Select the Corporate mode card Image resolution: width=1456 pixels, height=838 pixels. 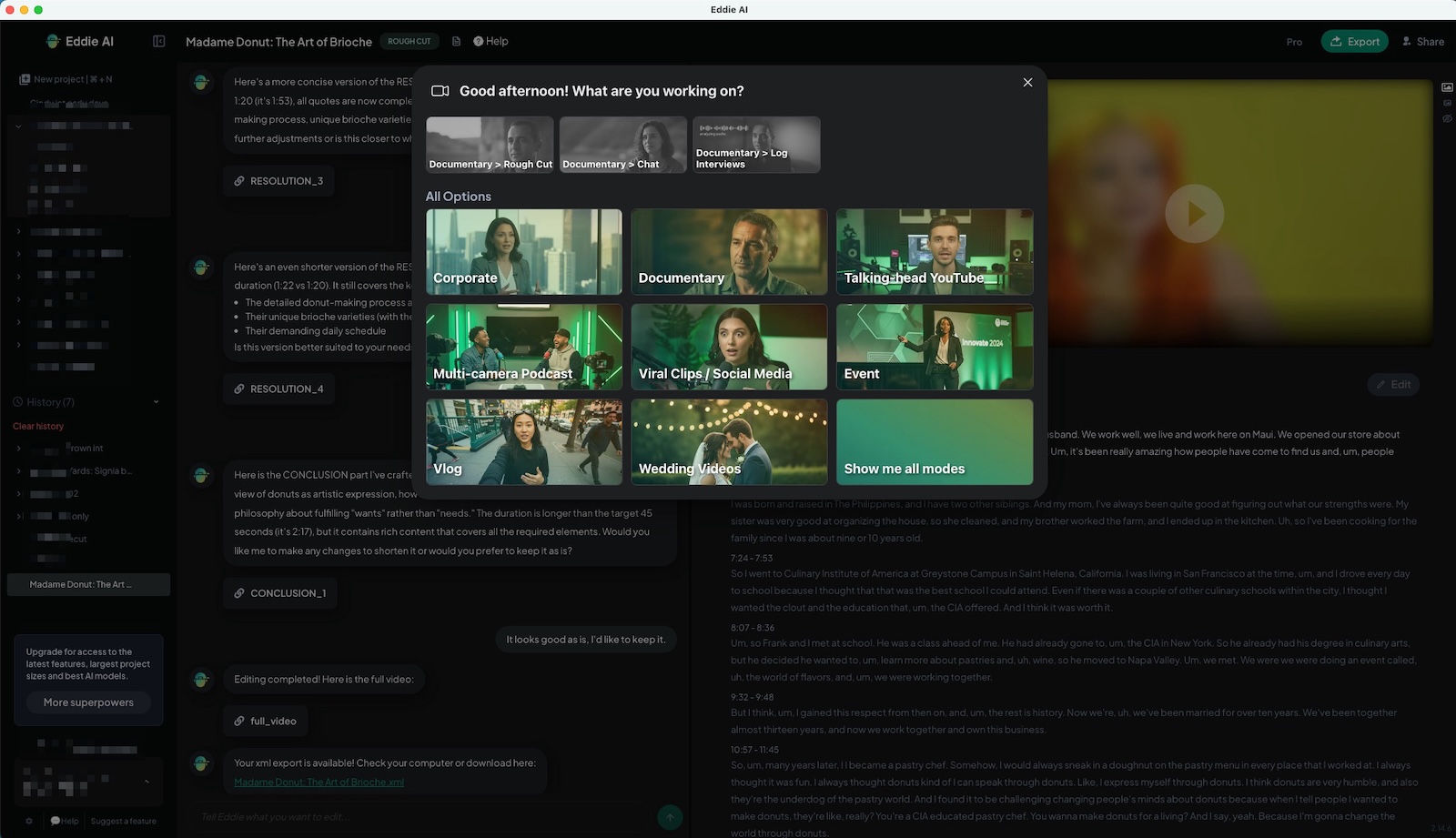524,252
